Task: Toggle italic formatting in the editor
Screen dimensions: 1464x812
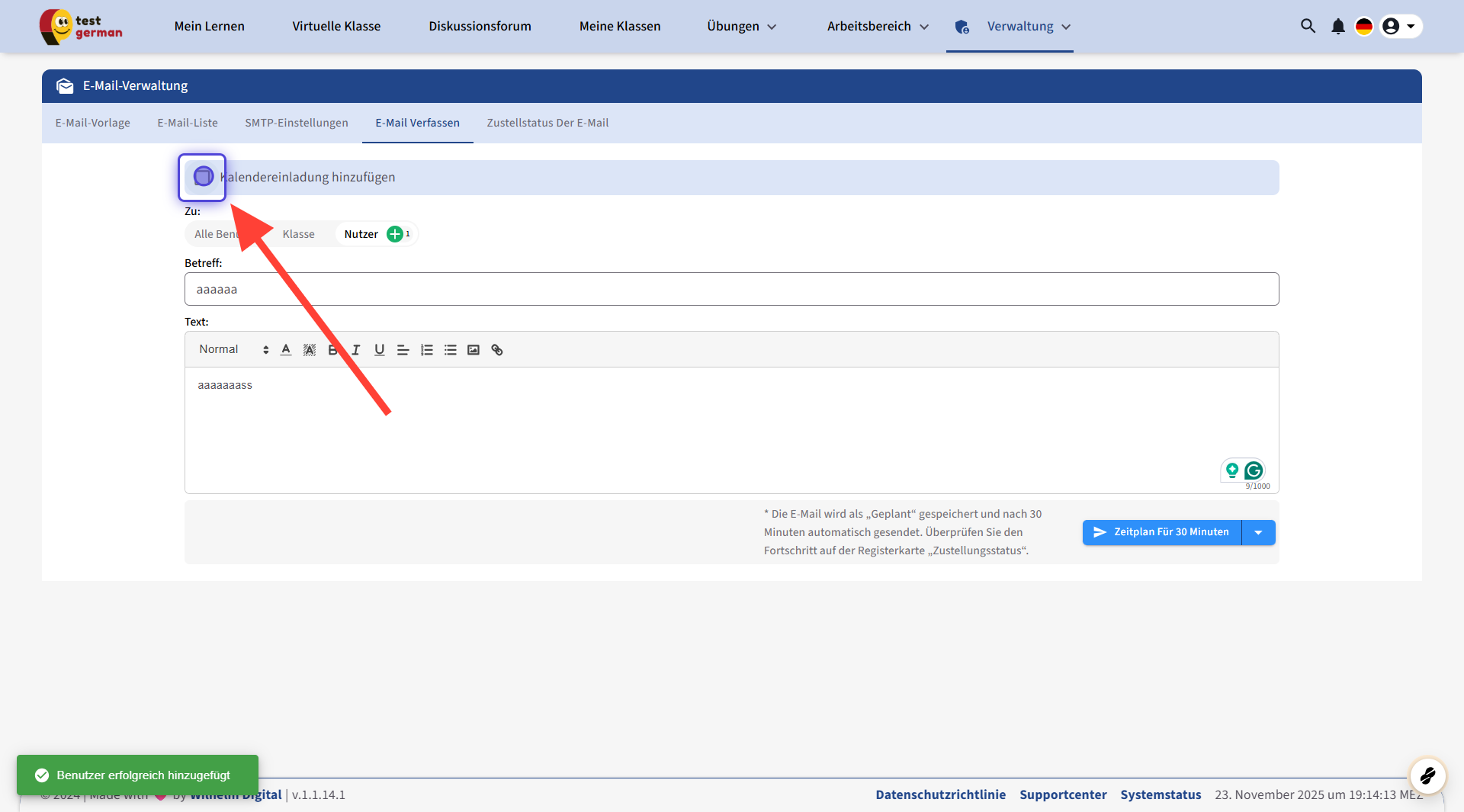Action: click(x=356, y=350)
